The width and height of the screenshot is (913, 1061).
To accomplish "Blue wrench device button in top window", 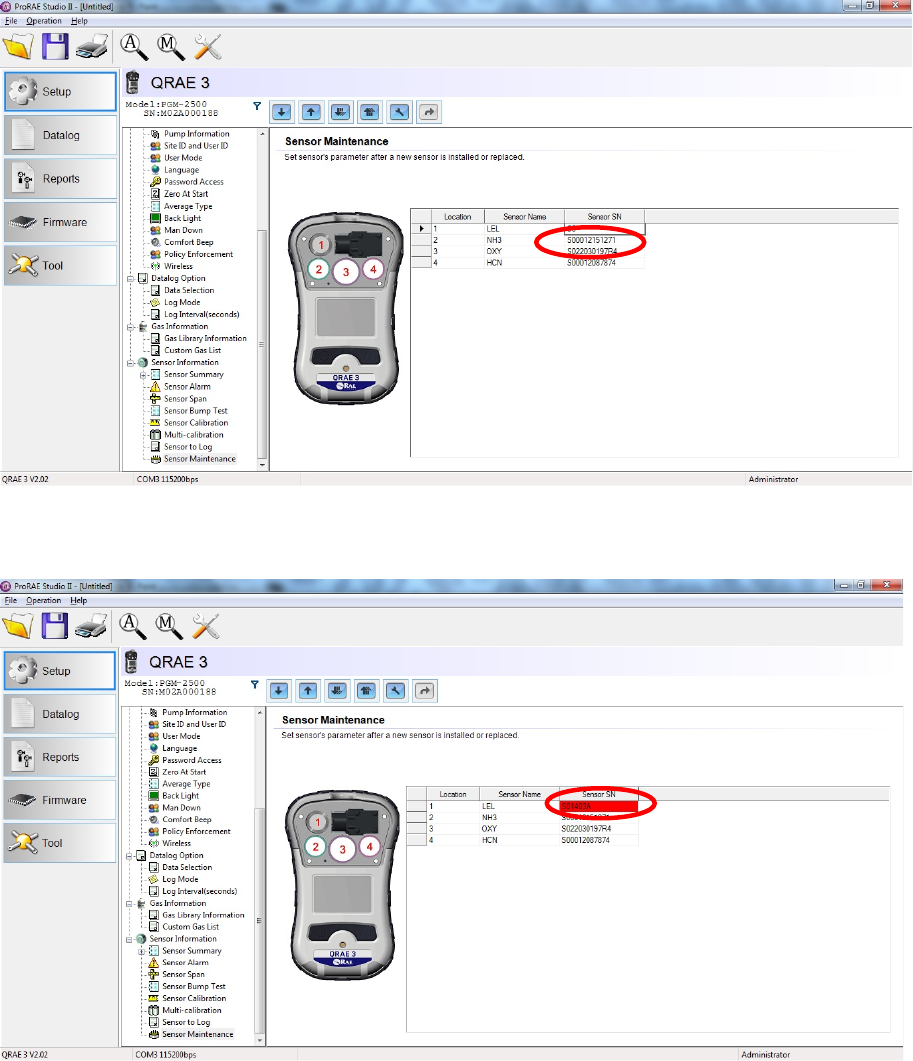I will (399, 112).
